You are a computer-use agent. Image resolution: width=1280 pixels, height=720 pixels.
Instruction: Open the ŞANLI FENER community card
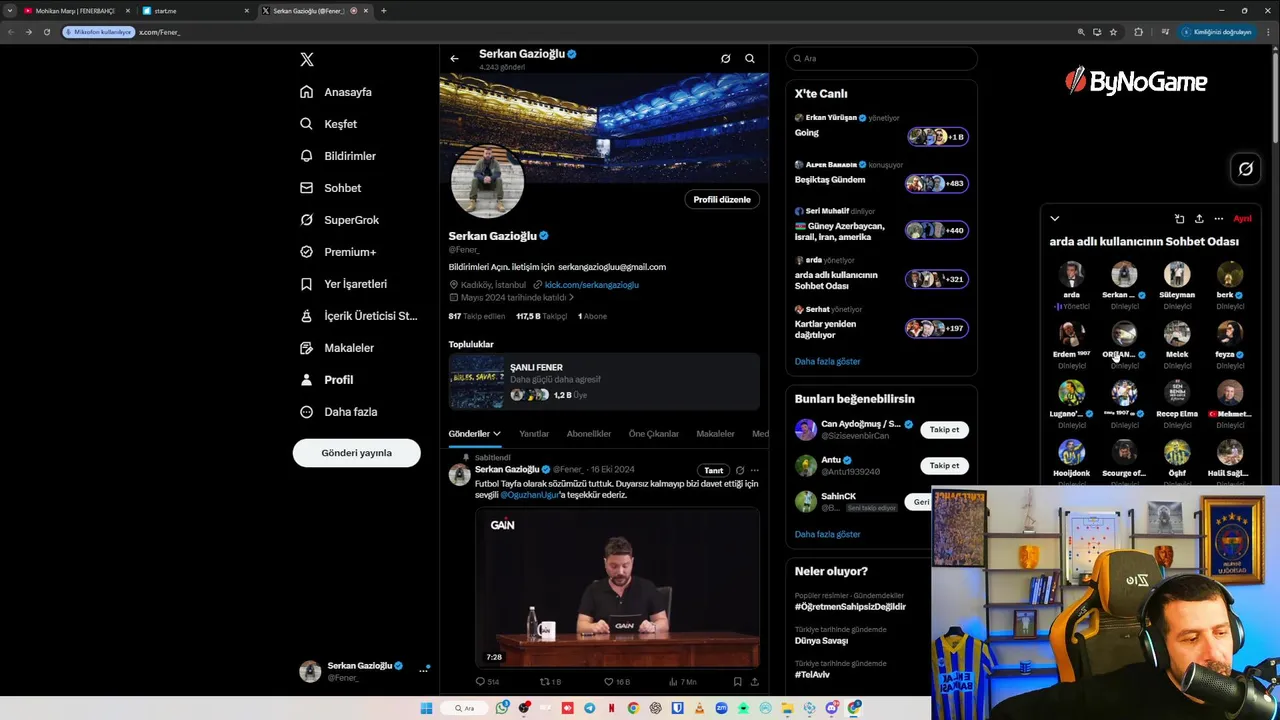pos(604,381)
